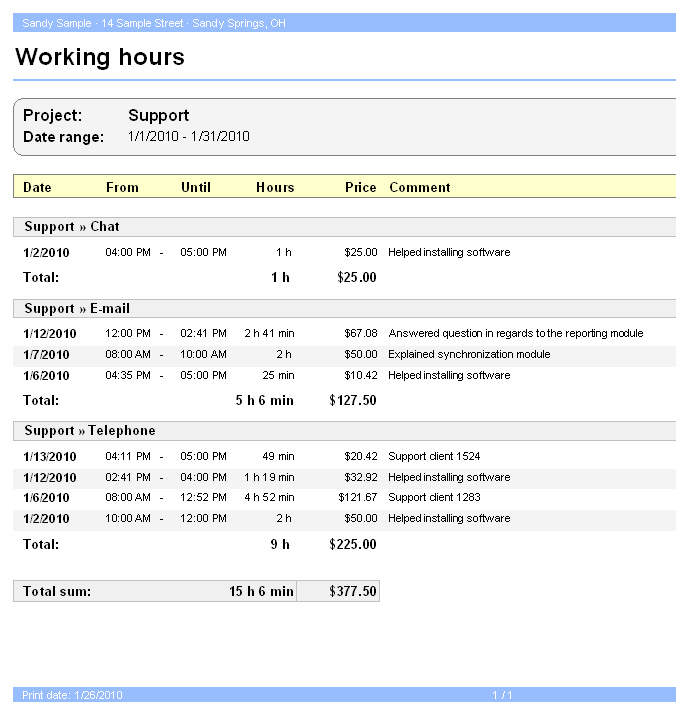Click the total sum price '$377.50'
Screen dimensions: 676x721
(353, 591)
